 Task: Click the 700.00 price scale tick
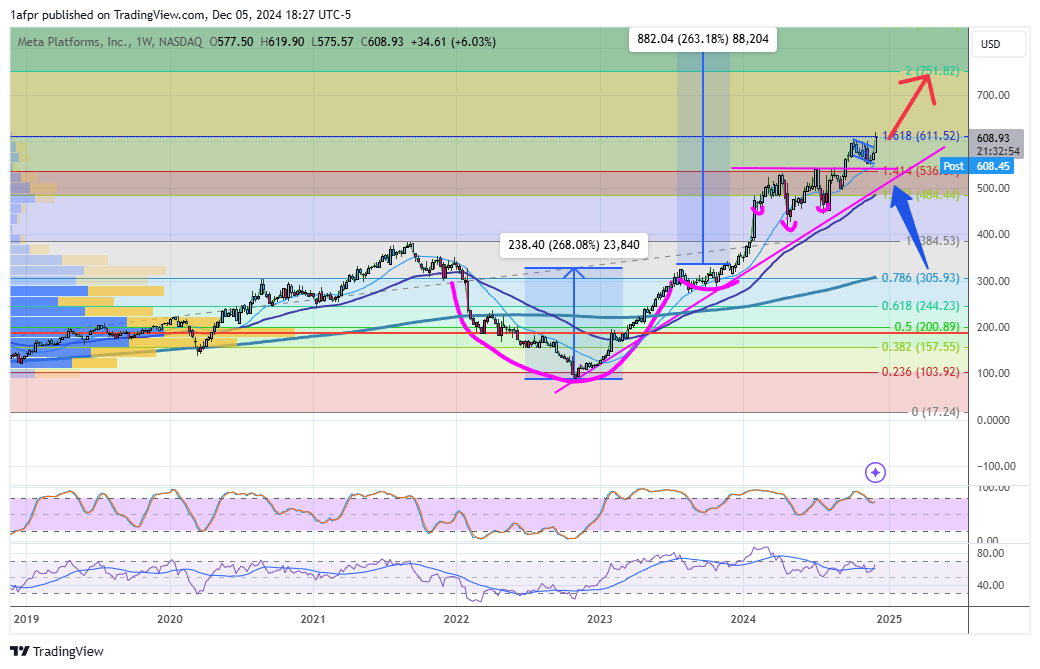[x=993, y=95]
